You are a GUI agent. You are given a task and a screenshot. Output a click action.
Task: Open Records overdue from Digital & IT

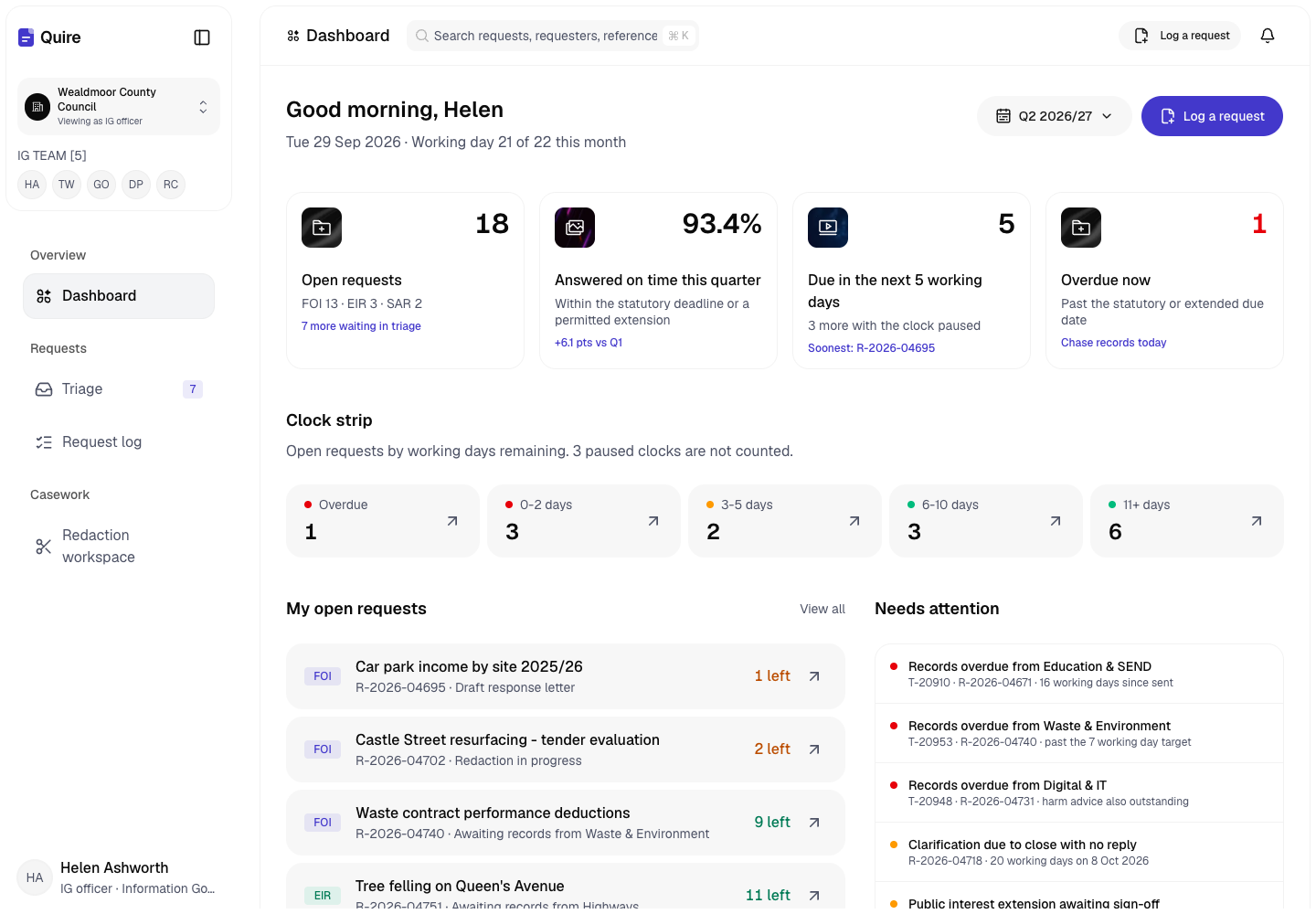pos(1079,793)
